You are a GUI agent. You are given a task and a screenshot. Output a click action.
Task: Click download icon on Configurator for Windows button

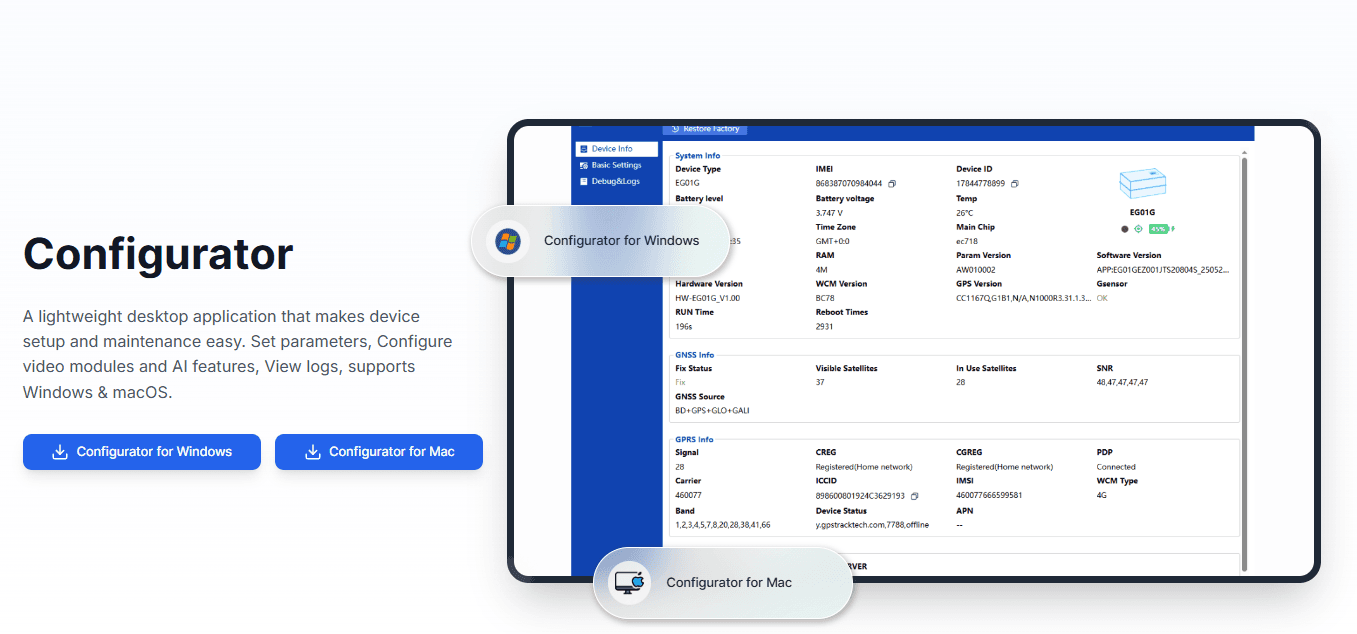point(60,452)
